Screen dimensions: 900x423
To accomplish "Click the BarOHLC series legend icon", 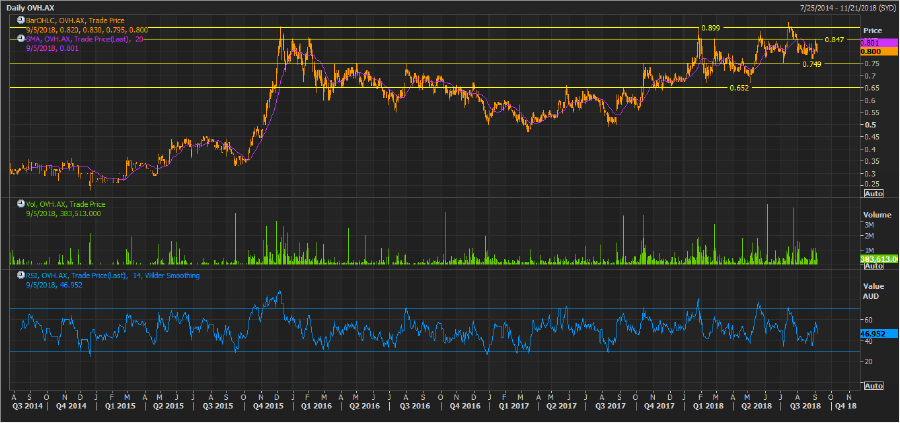I will tap(21, 20).
